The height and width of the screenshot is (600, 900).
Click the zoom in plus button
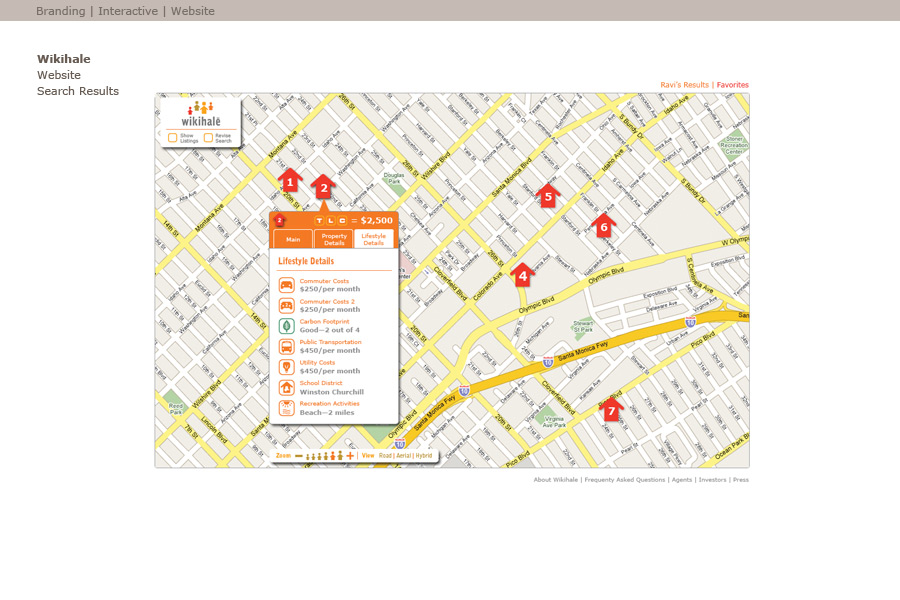pyautogui.click(x=349, y=455)
